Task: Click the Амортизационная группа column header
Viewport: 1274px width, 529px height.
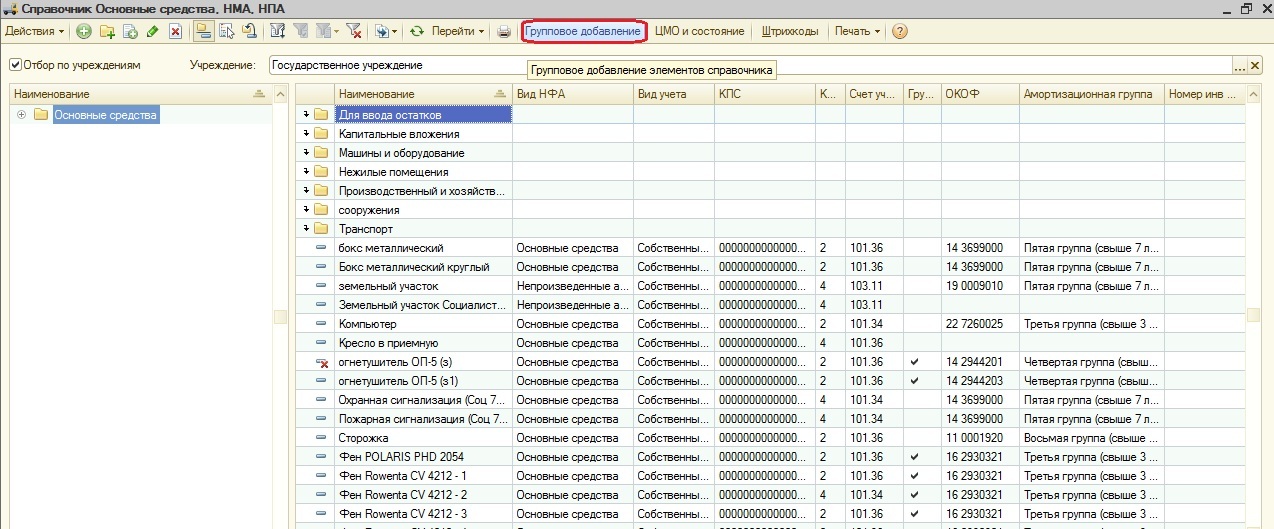Action: pyautogui.click(x=1092, y=94)
